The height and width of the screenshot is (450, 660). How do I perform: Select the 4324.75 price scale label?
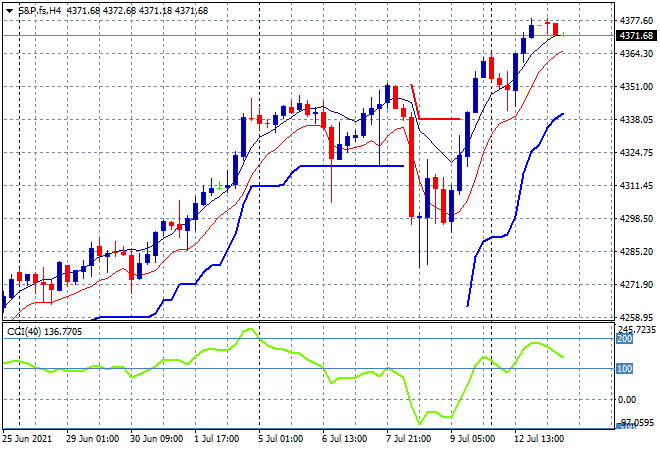coord(636,152)
